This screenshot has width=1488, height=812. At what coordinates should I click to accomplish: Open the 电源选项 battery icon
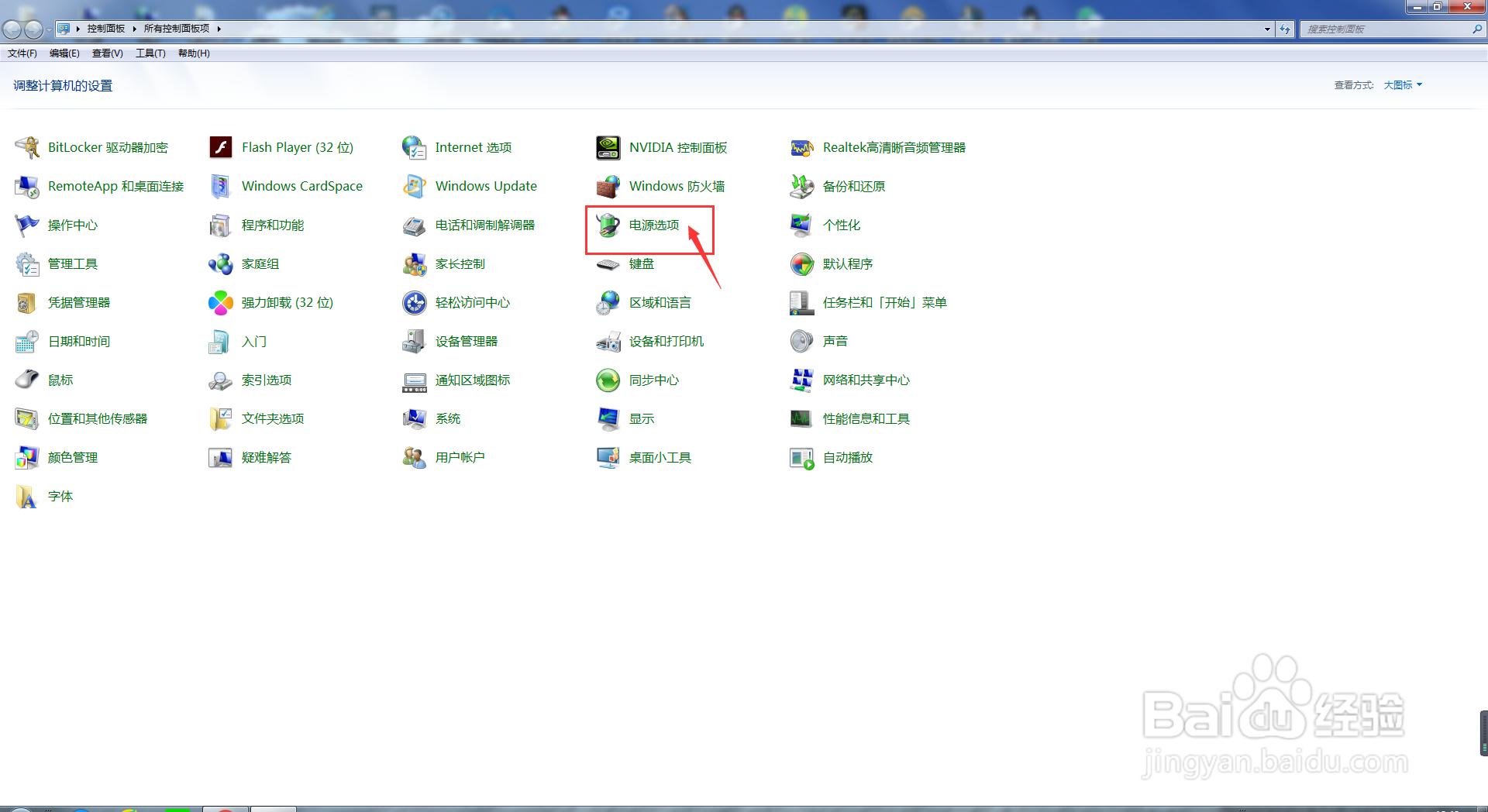[608, 225]
